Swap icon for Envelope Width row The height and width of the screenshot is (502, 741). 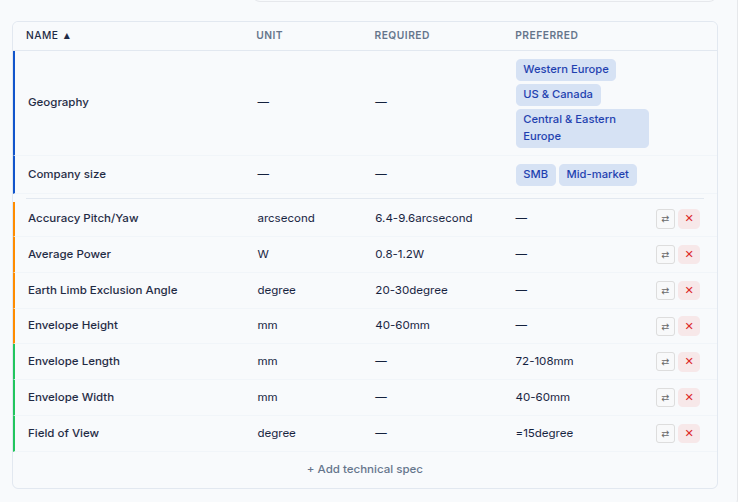click(665, 398)
